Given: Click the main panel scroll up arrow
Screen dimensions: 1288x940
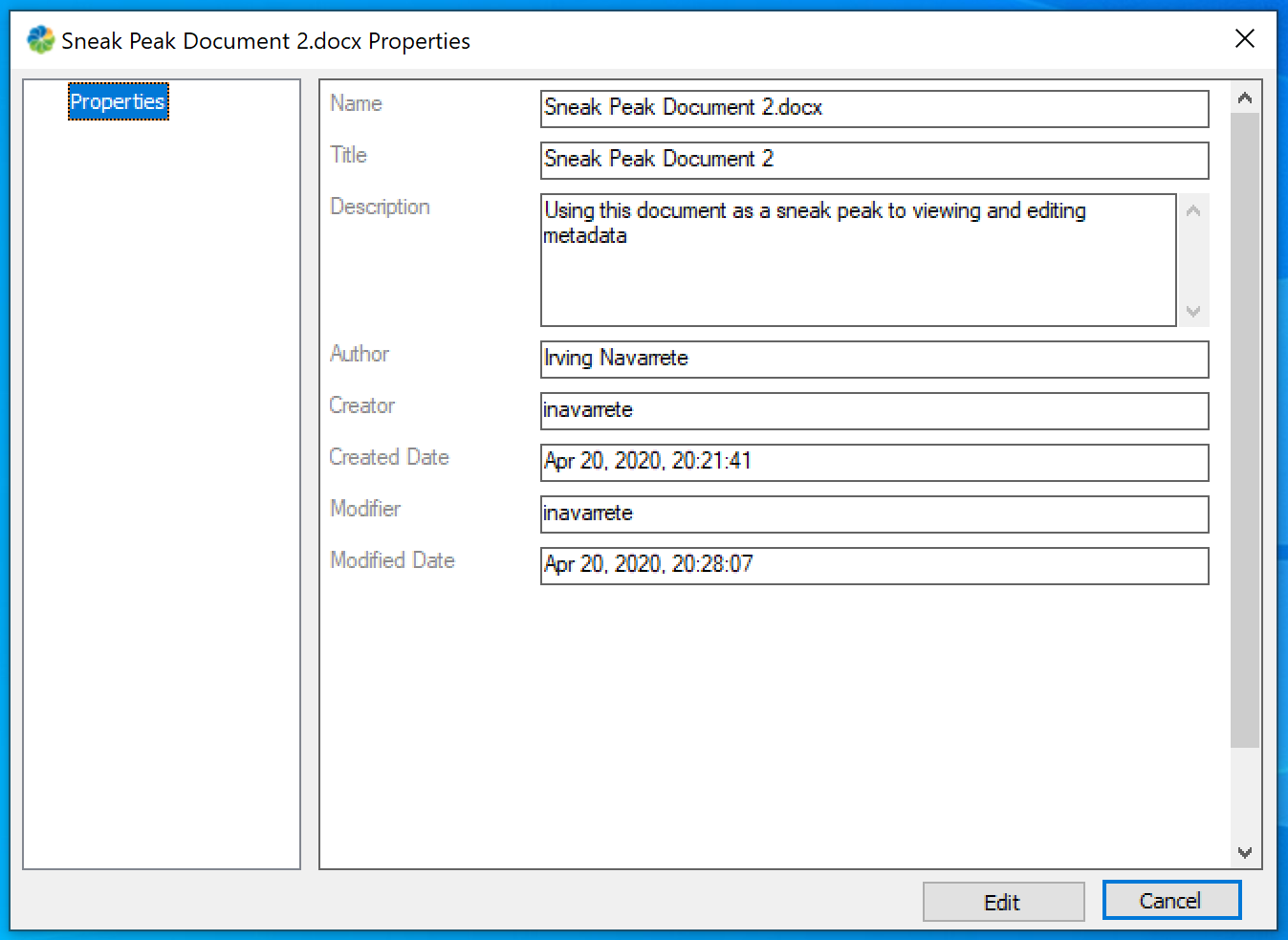Looking at the screenshot, I should point(1244,98).
